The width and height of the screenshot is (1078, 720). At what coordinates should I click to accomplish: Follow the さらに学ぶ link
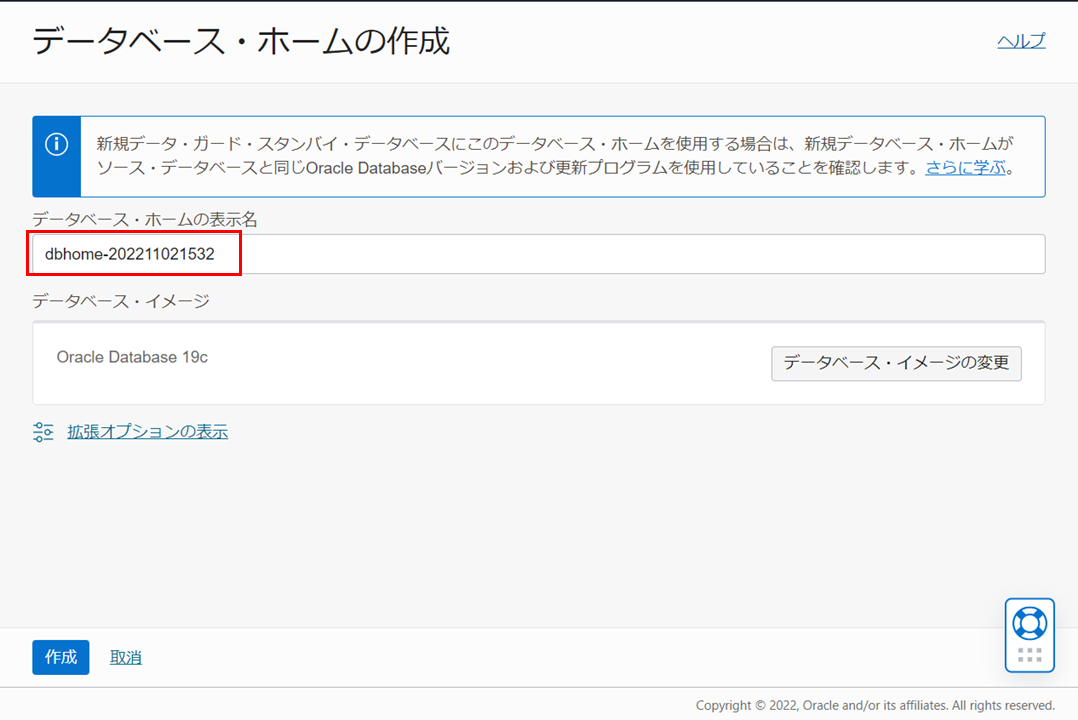[965, 168]
